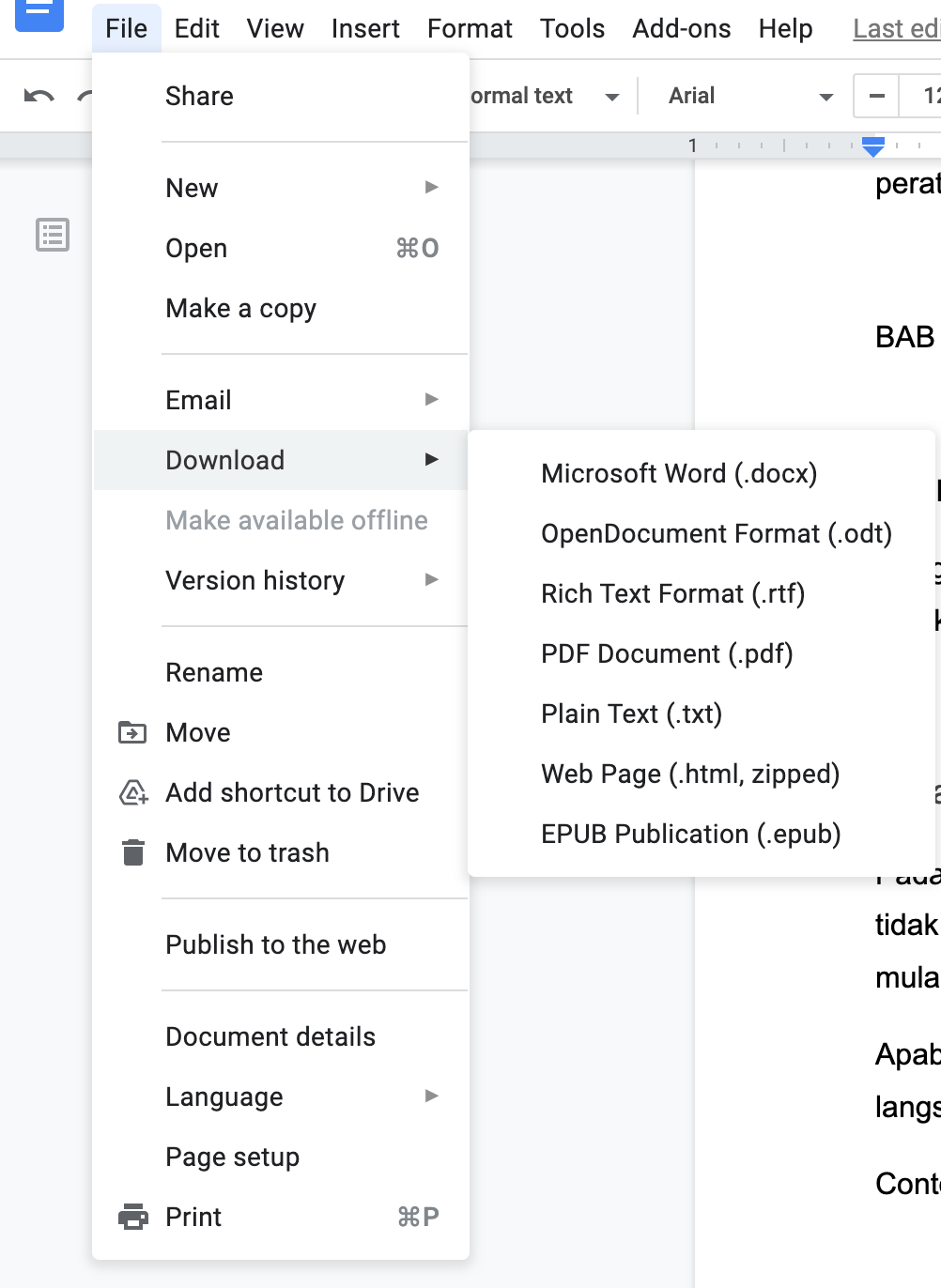Screen dimensions: 941x1288
Task: Click the Last edit link
Action: pyautogui.click(x=896, y=28)
